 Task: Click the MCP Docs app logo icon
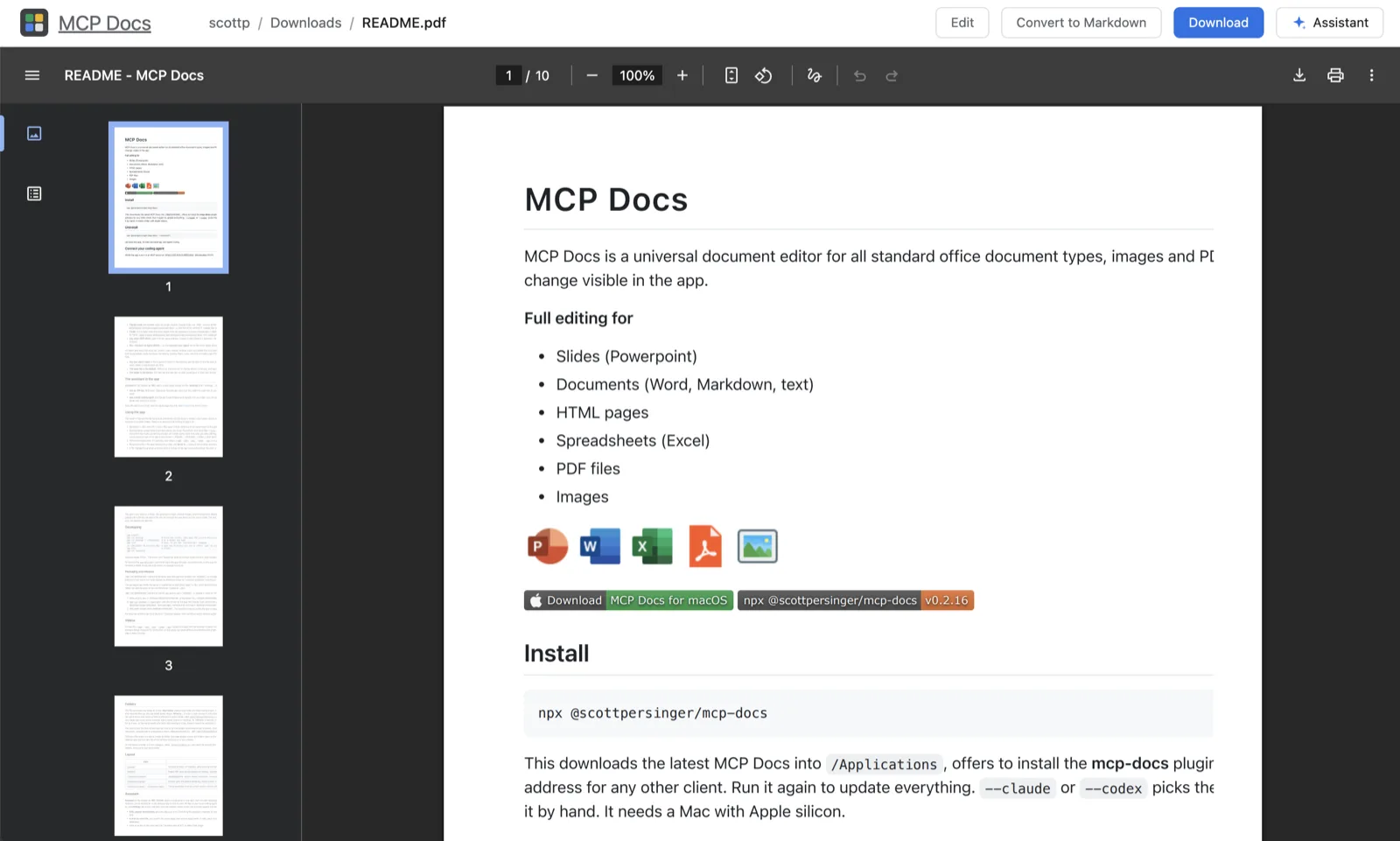click(34, 23)
